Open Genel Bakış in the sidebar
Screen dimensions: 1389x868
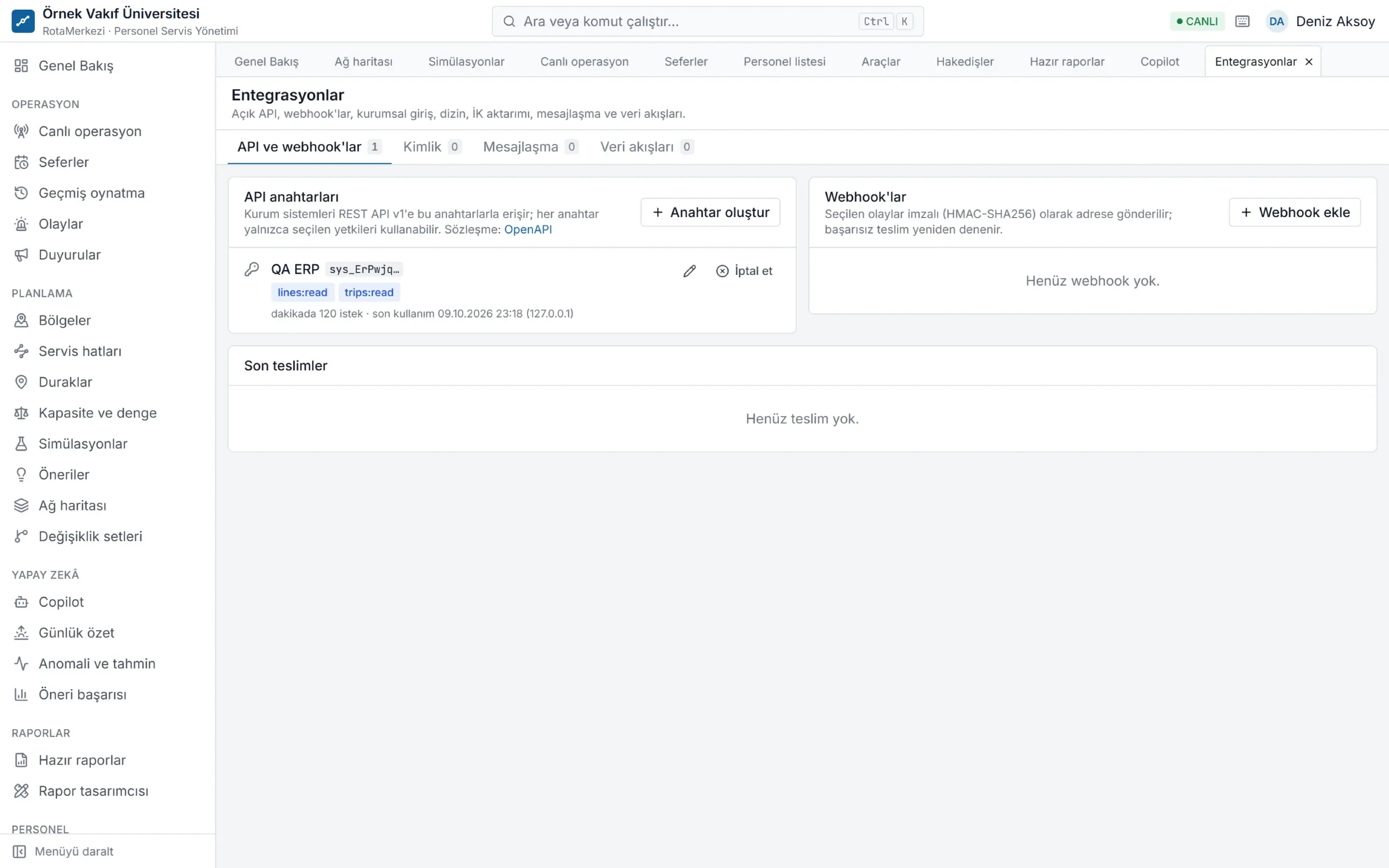point(108,65)
